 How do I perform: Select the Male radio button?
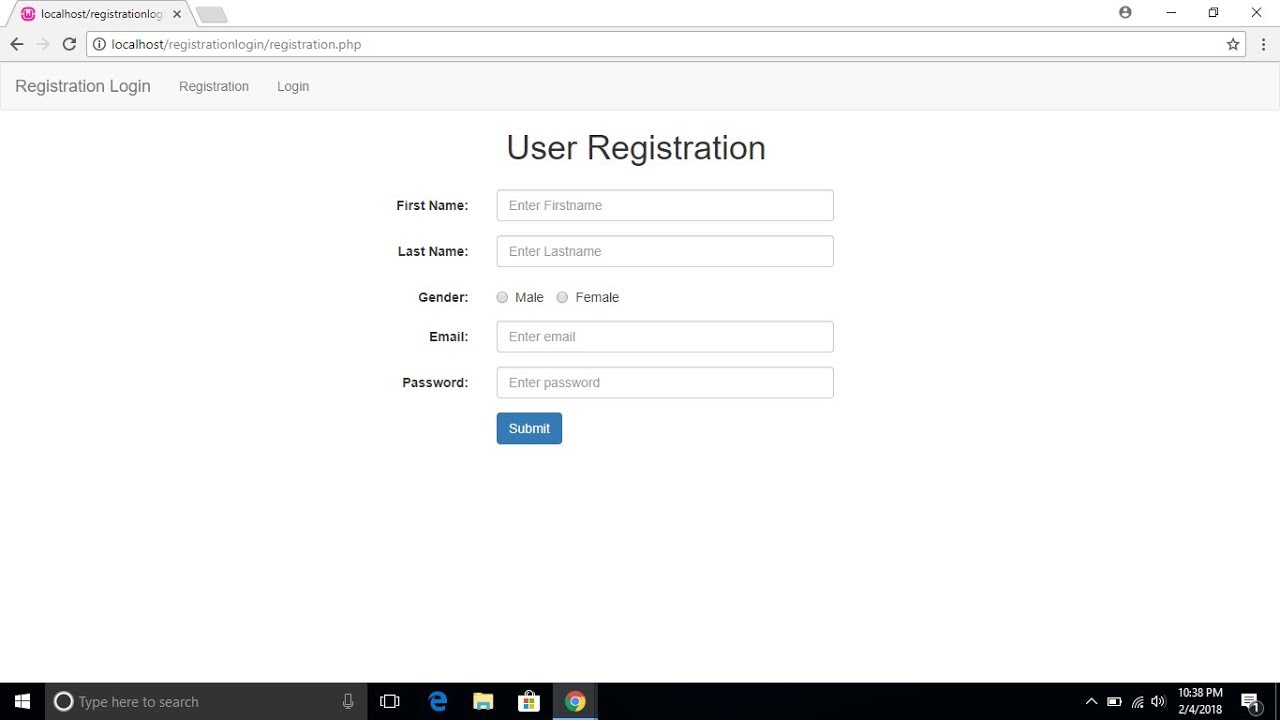point(502,297)
